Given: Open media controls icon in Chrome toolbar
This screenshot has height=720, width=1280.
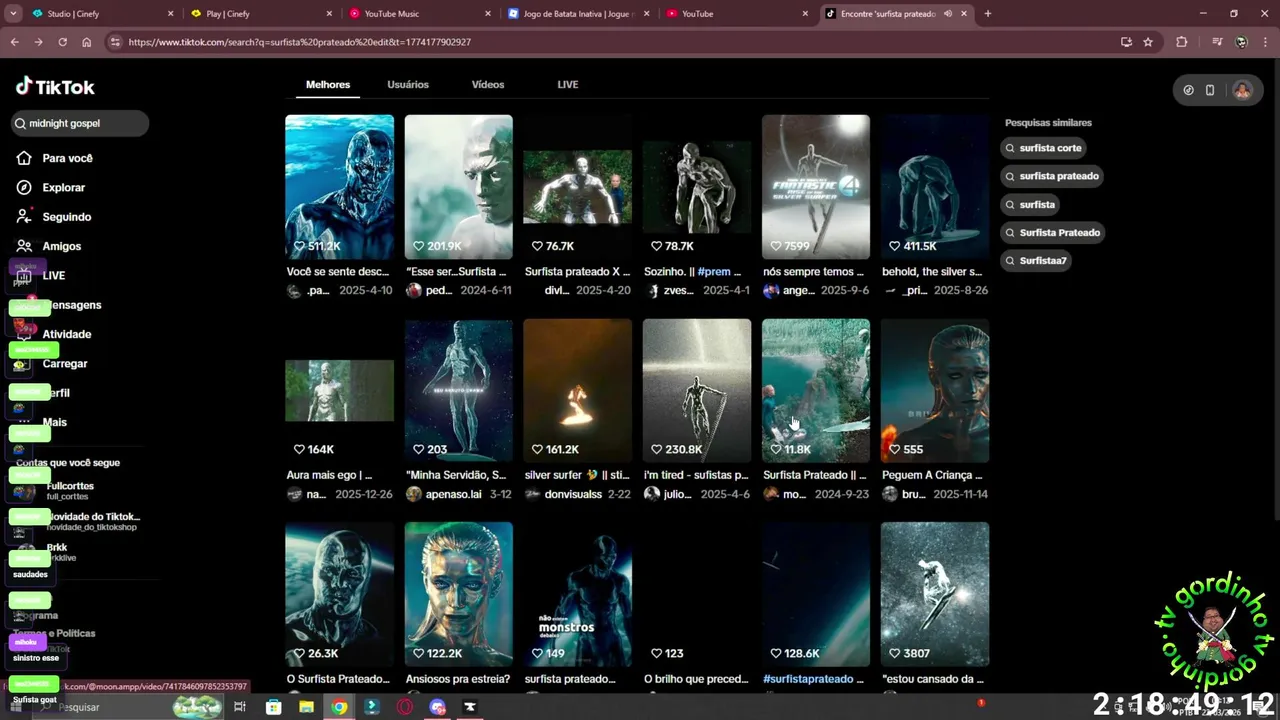Looking at the screenshot, I should [x=1216, y=42].
